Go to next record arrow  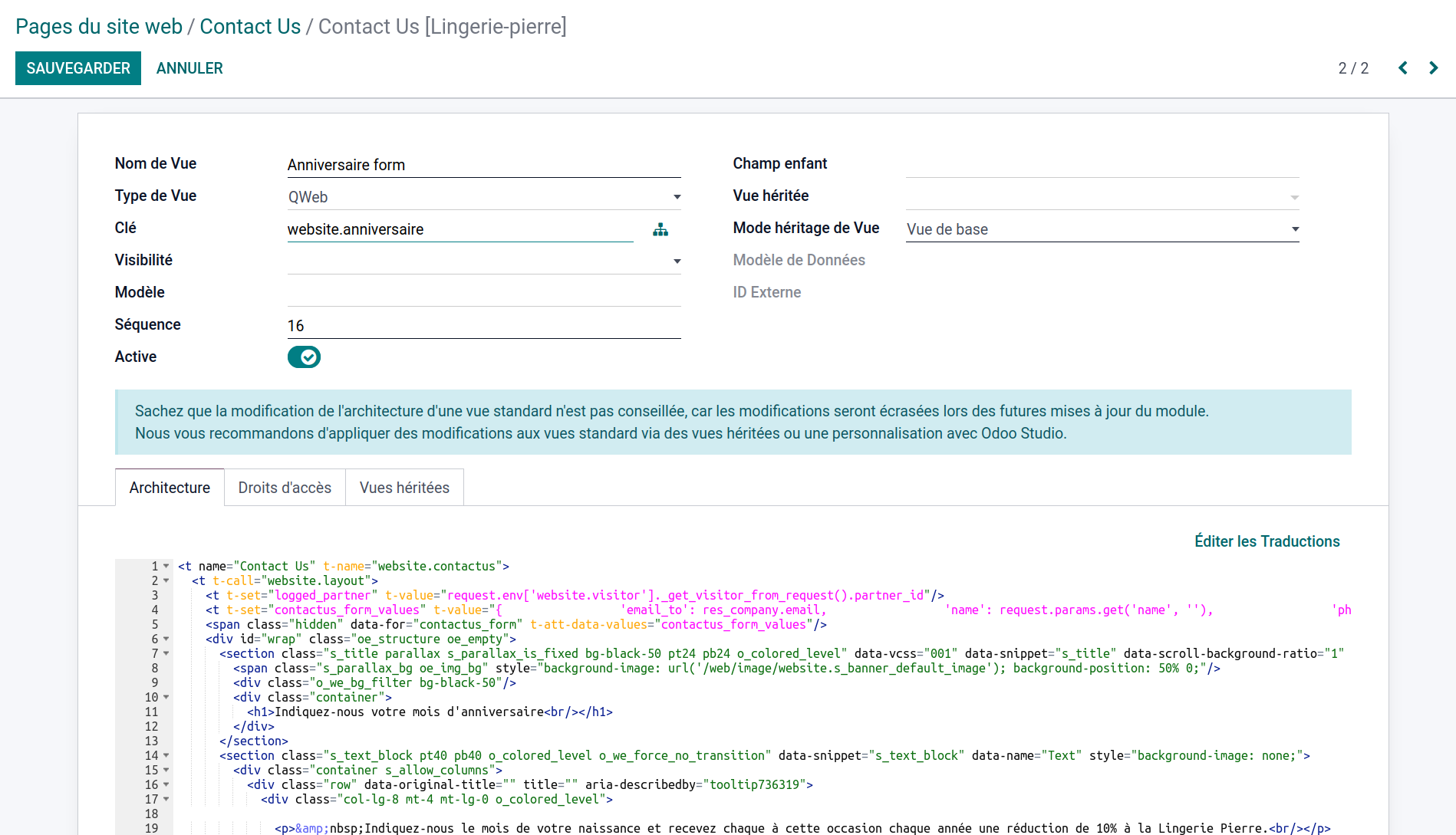pos(1433,68)
